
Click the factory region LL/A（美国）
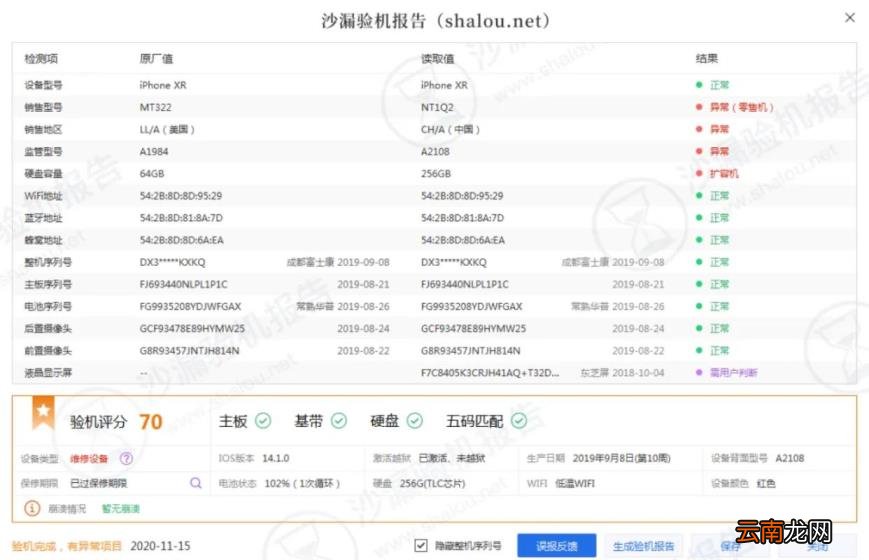coord(167,129)
